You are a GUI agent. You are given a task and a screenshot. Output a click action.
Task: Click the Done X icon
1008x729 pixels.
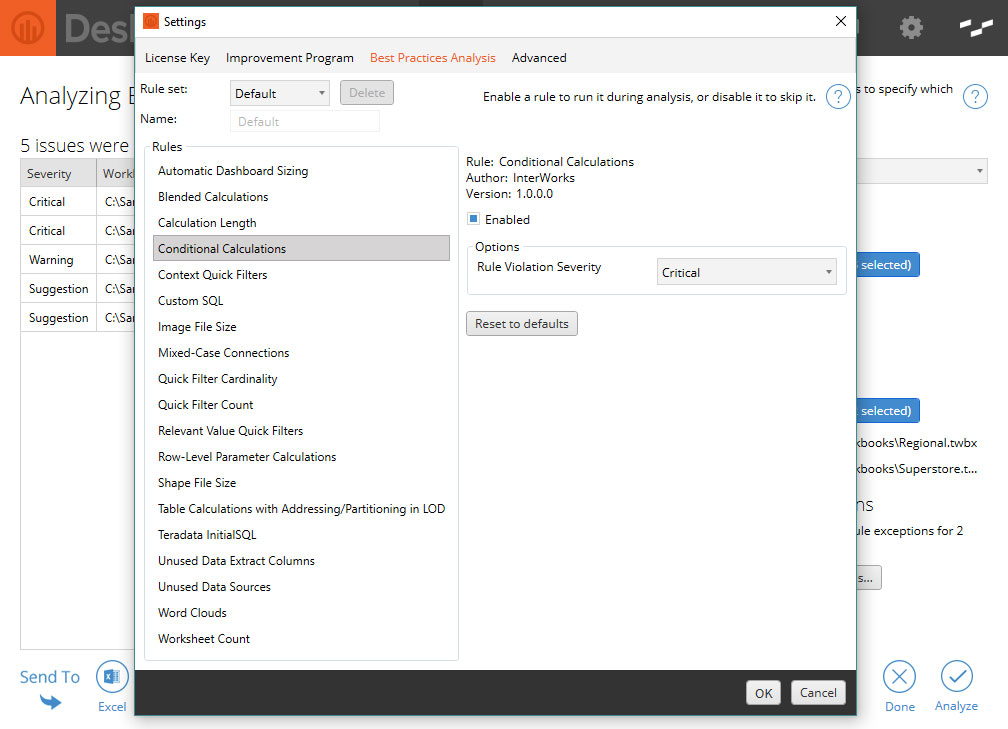click(899, 677)
